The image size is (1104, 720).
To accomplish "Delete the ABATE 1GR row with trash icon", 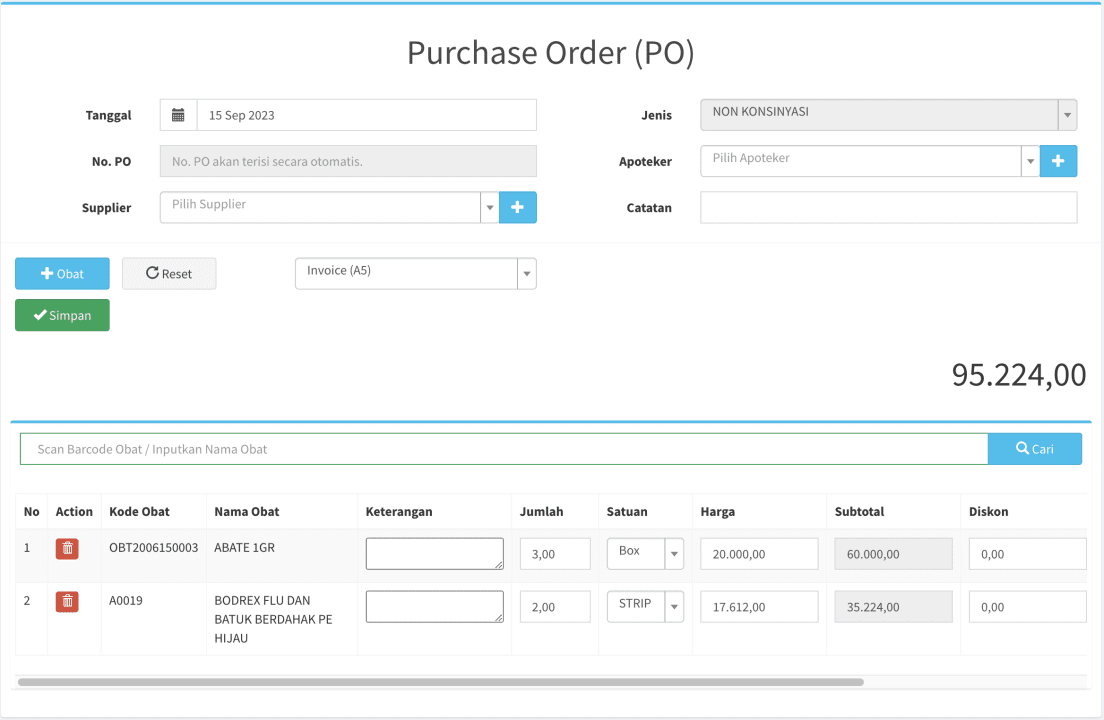I will (x=67, y=548).
